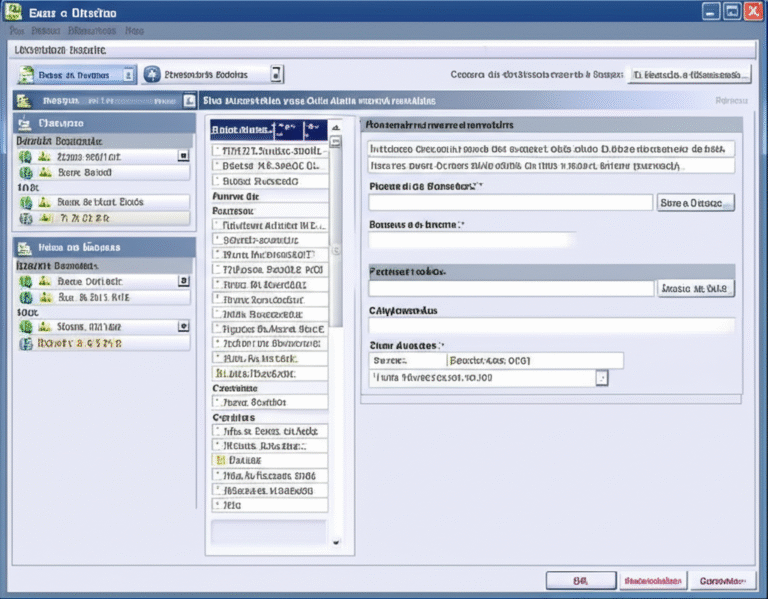Open the first menu in the menu bar
Image resolution: width=768 pixels, height=599 pixels.
[18, 31]
